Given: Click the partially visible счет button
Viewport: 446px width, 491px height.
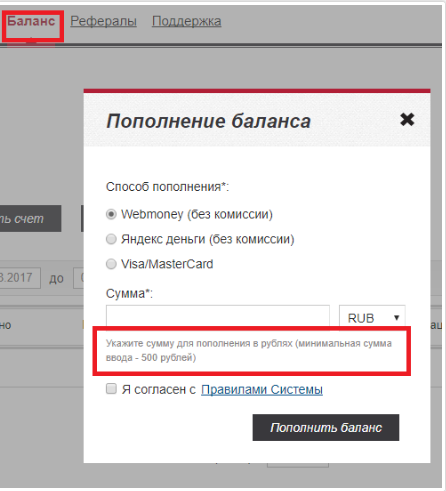Looking at the screenshot, I should [30, 219].
